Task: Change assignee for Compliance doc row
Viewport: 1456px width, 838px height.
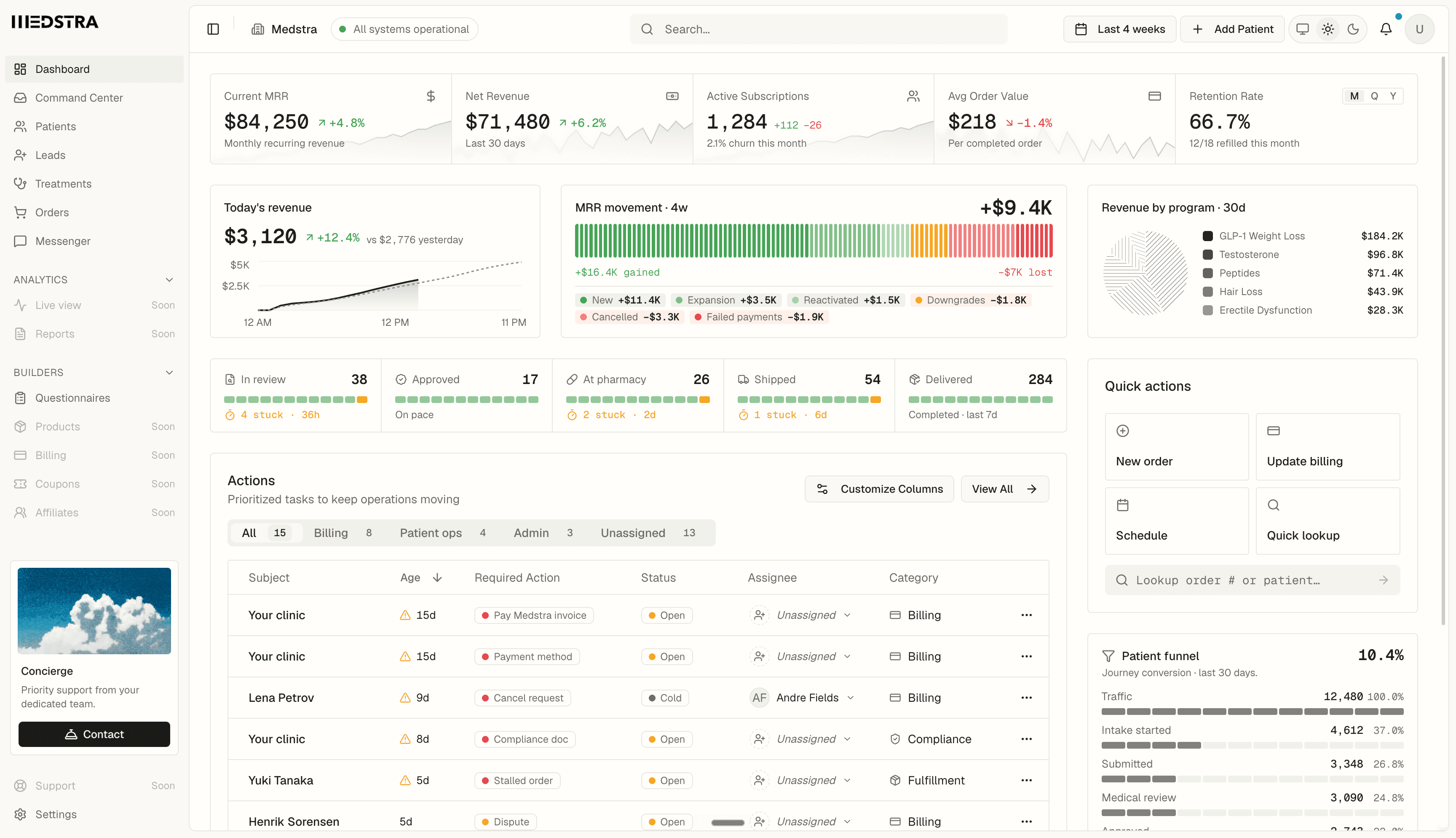Action: (x=800, y=739)
